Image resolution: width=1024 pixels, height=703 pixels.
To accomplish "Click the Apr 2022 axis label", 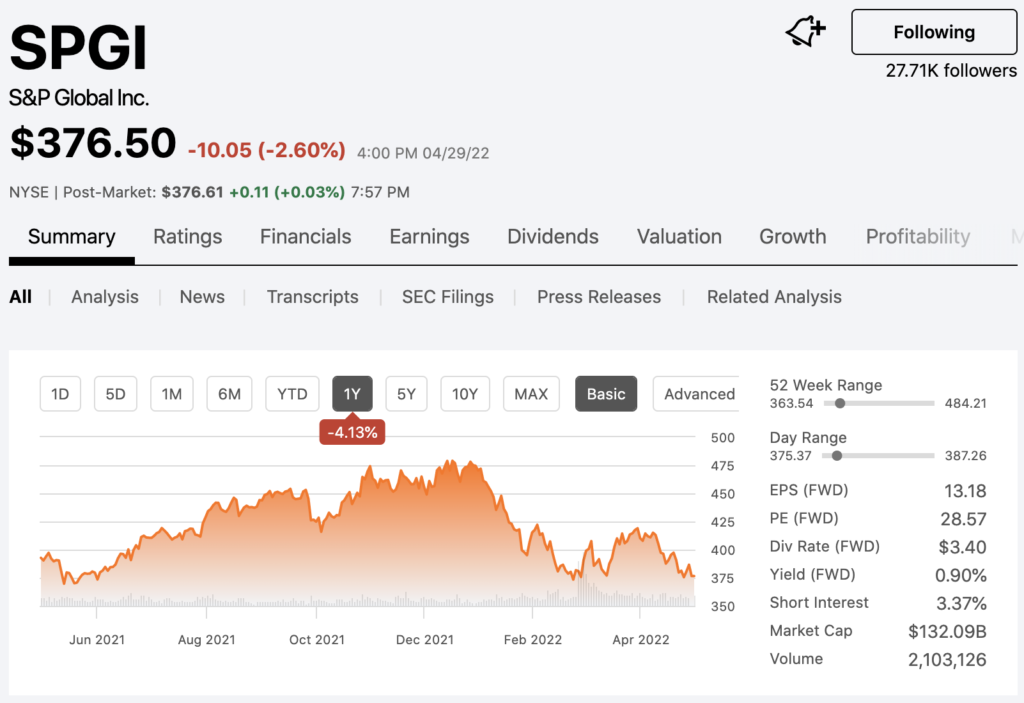I will [x=641, y=640].
